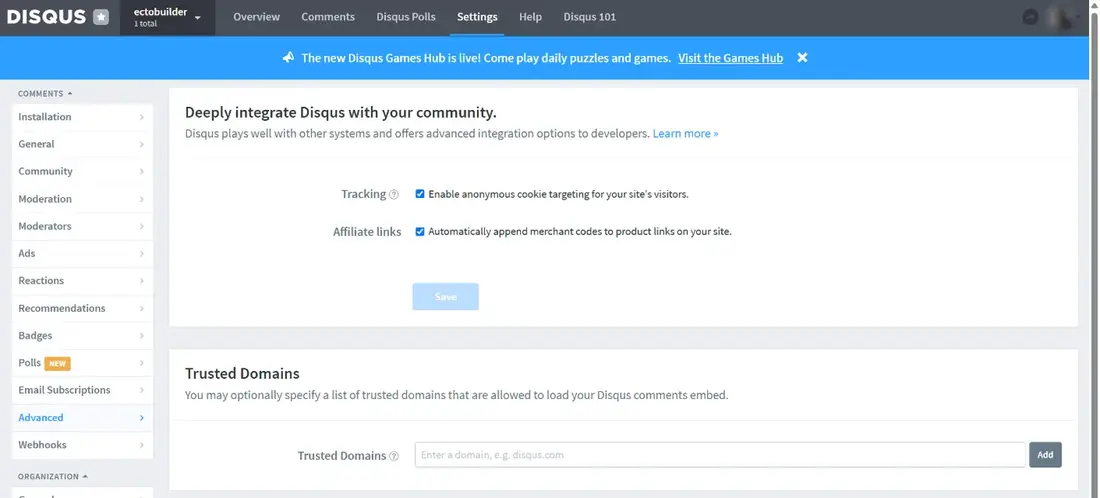Open Moderators settings page

(x=82, y=226)
